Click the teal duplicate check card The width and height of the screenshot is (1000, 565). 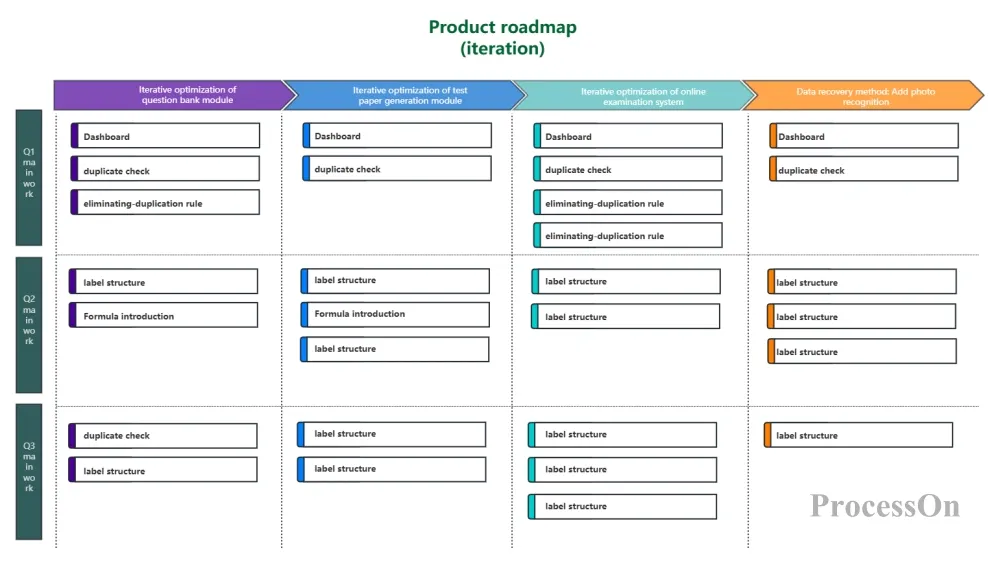click(x=627, y=170)
